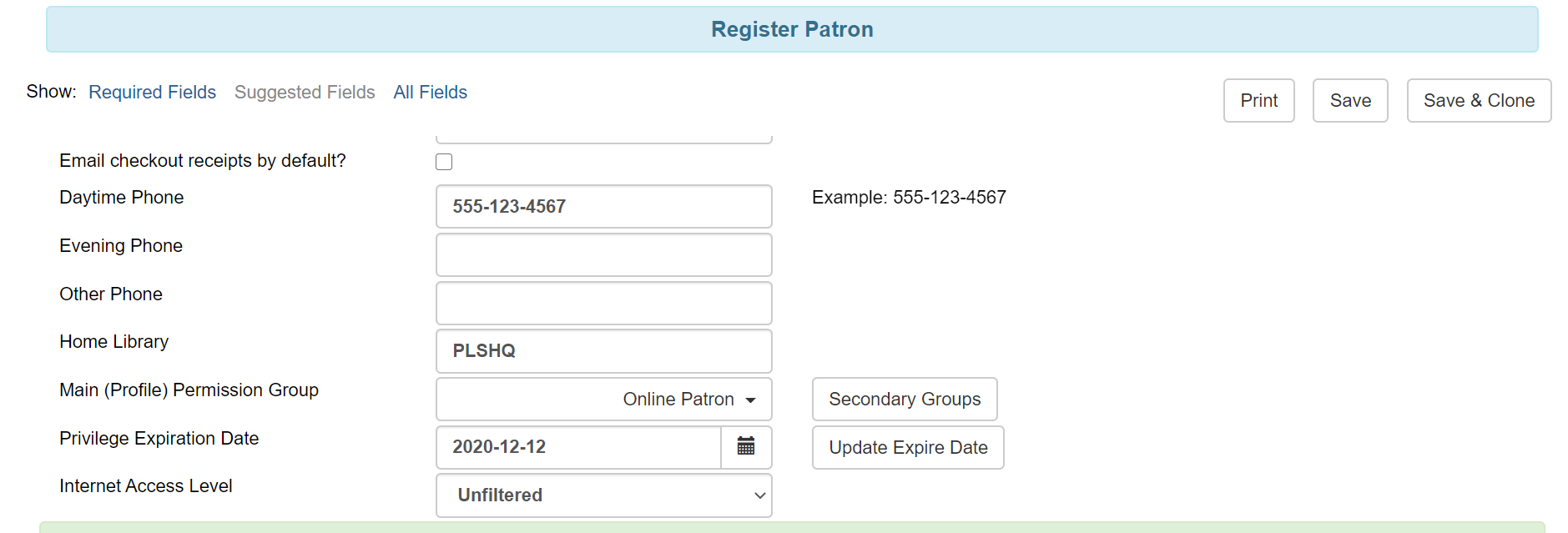Click the chevron on Unfiltered select box

click(759, 495)
